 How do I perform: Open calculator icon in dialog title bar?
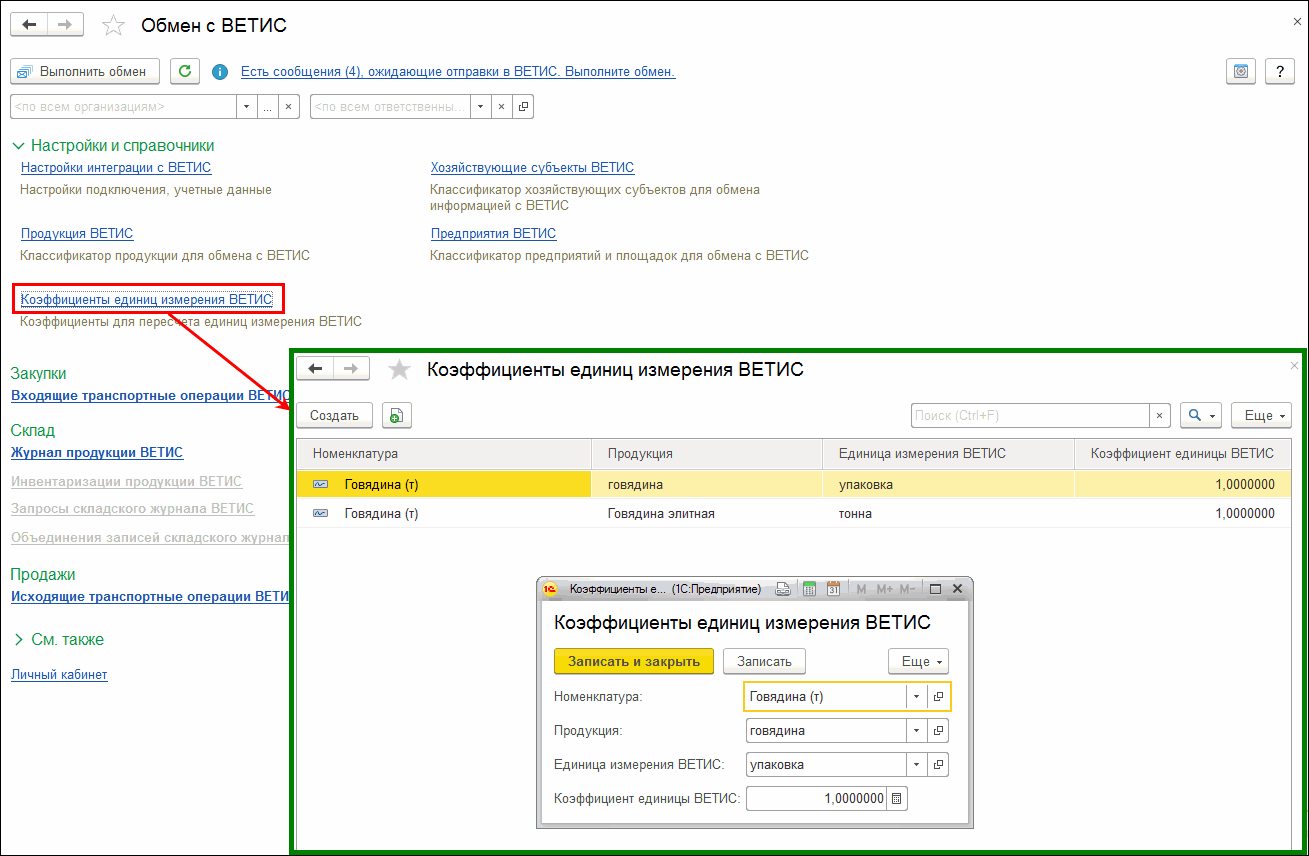[810, 589]
